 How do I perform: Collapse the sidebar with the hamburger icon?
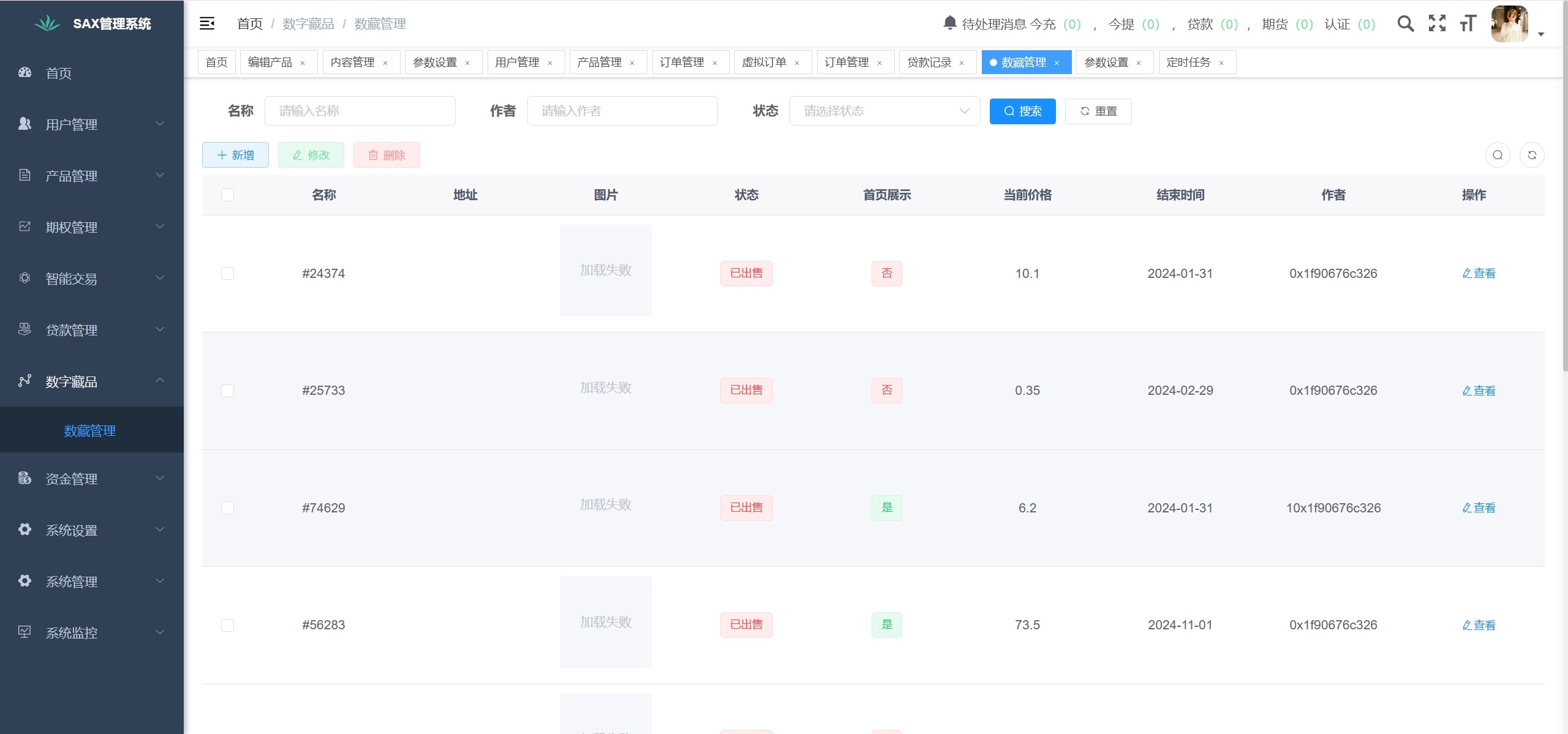coord(207,24)
